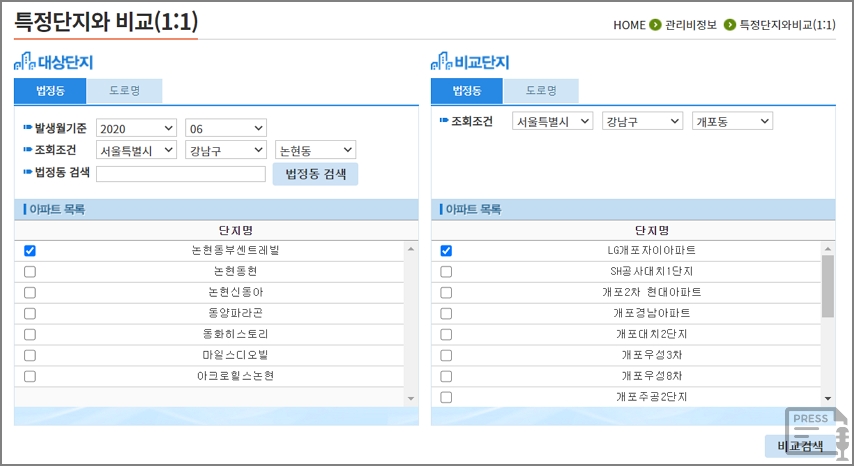Click 개포주공2단지 apartment name
The width and height of the screenshot is (854, 466).
pos(651,397)
